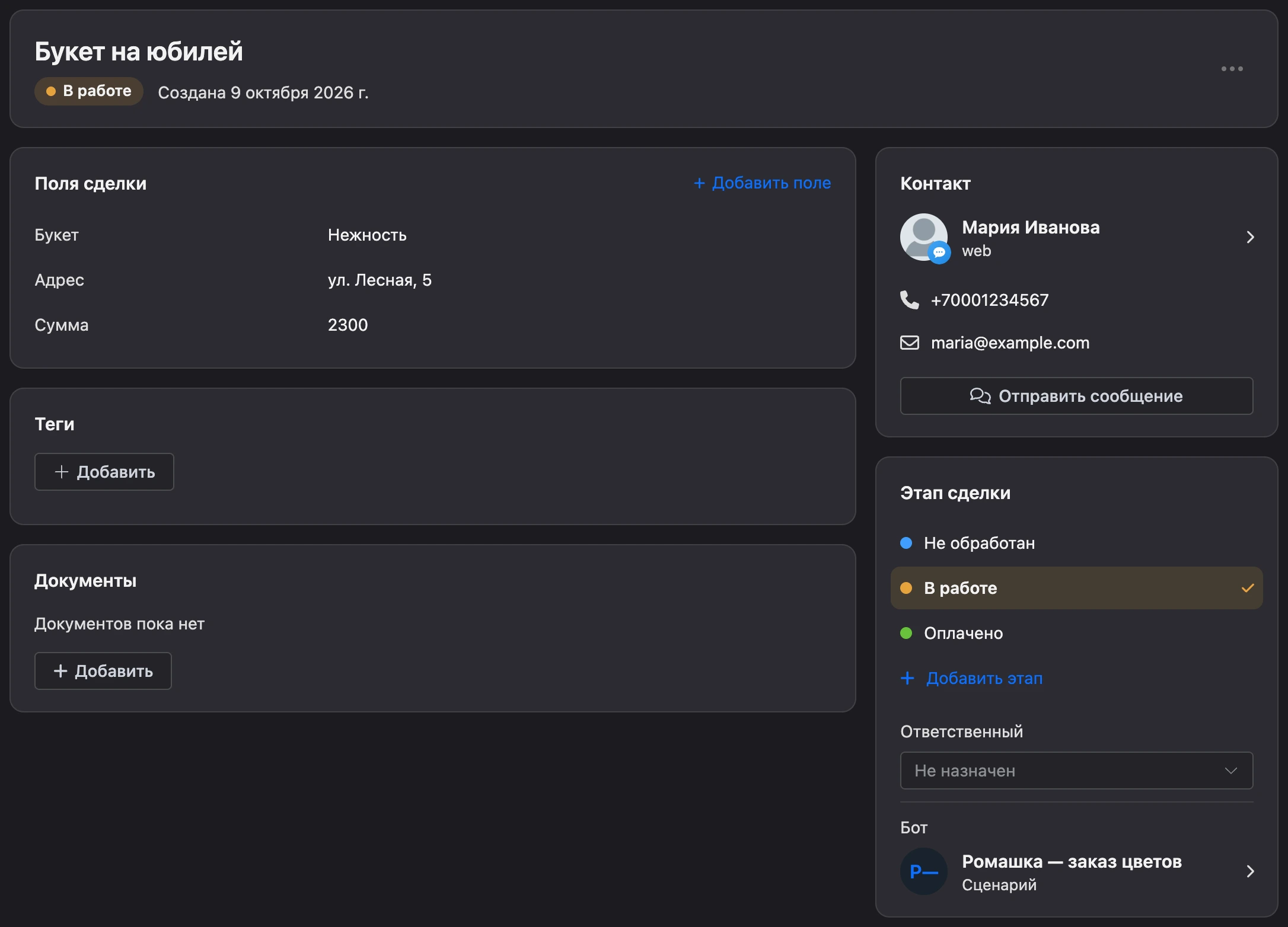Viewport: 1288px width, 927px height.
Task: Click the Ромашка bot avatar icon
Action: coord(923,871)
